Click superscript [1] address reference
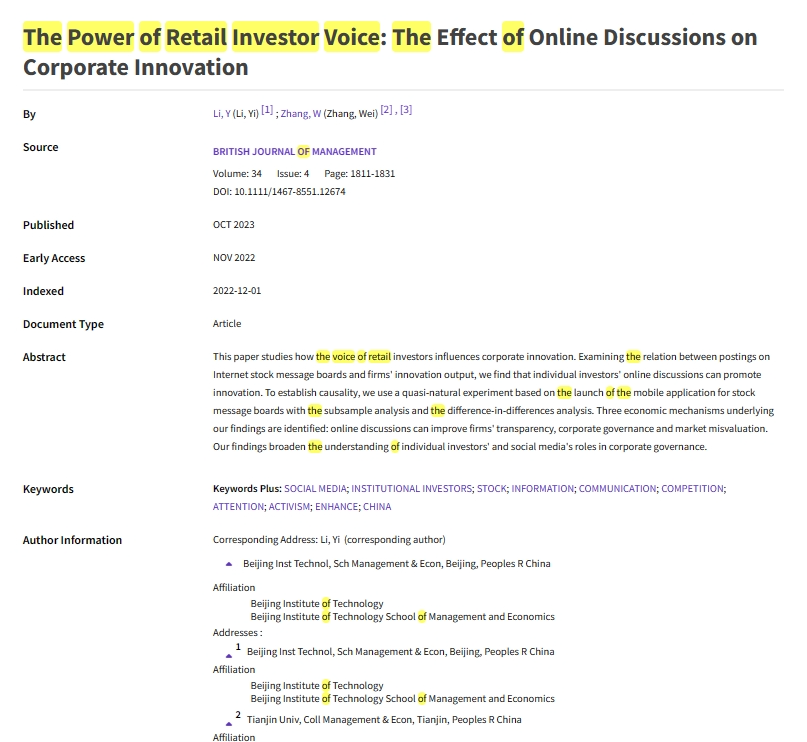This screenshot has height=742, width=807. [267, 110]
